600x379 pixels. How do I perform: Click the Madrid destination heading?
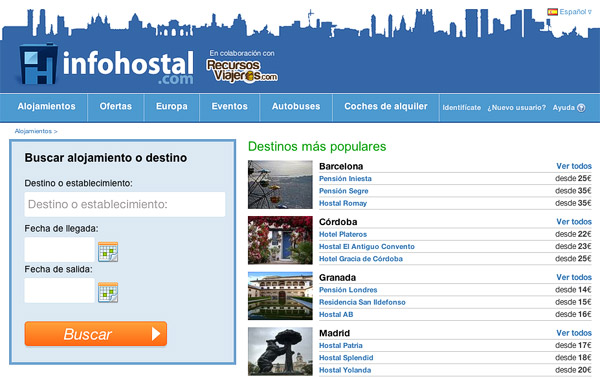tap(334, 333)
